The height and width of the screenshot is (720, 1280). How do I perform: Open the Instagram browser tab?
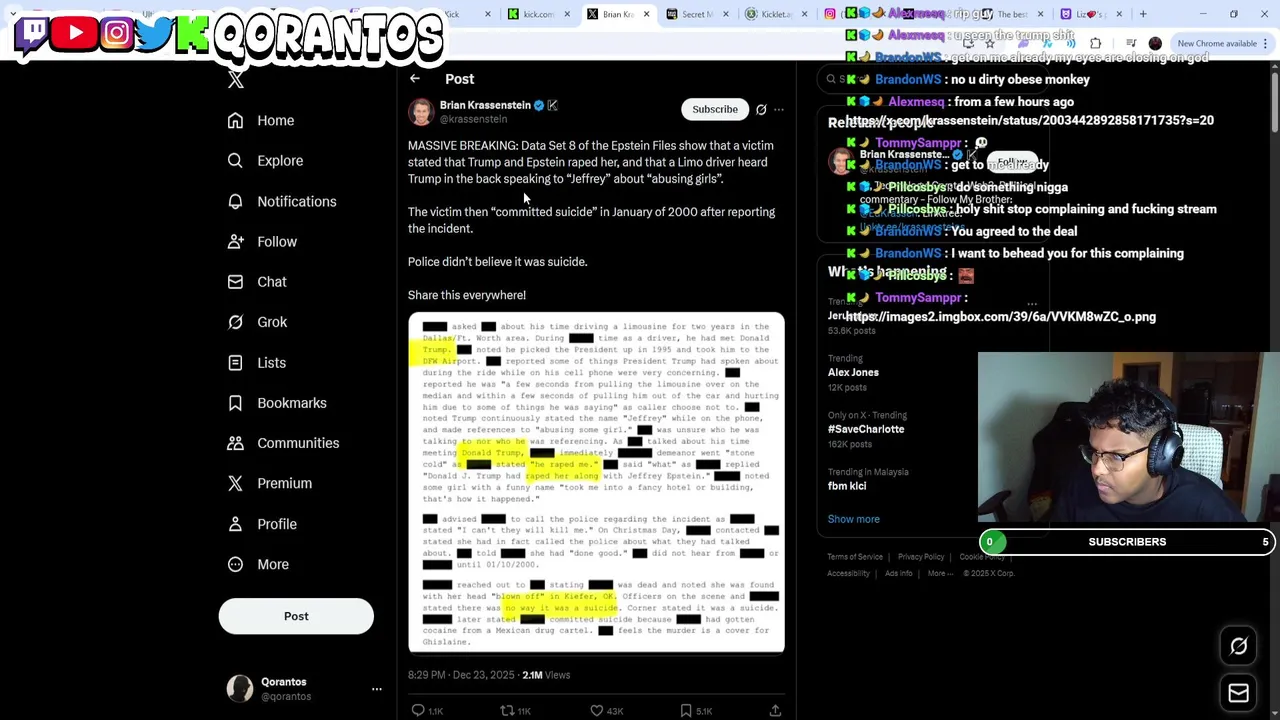click(x=829, y=14)
